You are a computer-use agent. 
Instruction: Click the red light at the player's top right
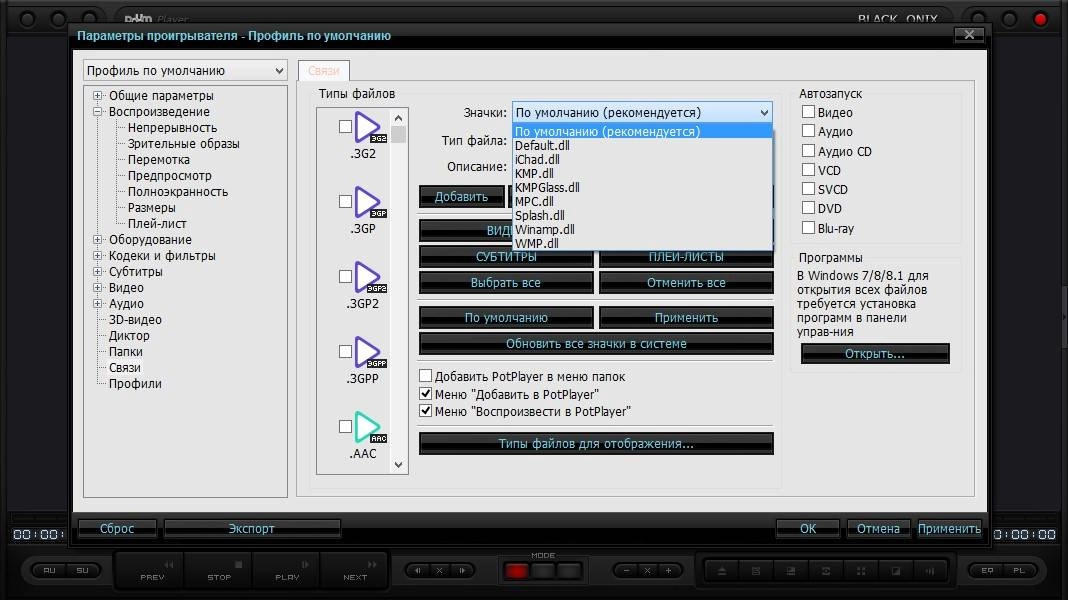click(x=1040, y=19)
